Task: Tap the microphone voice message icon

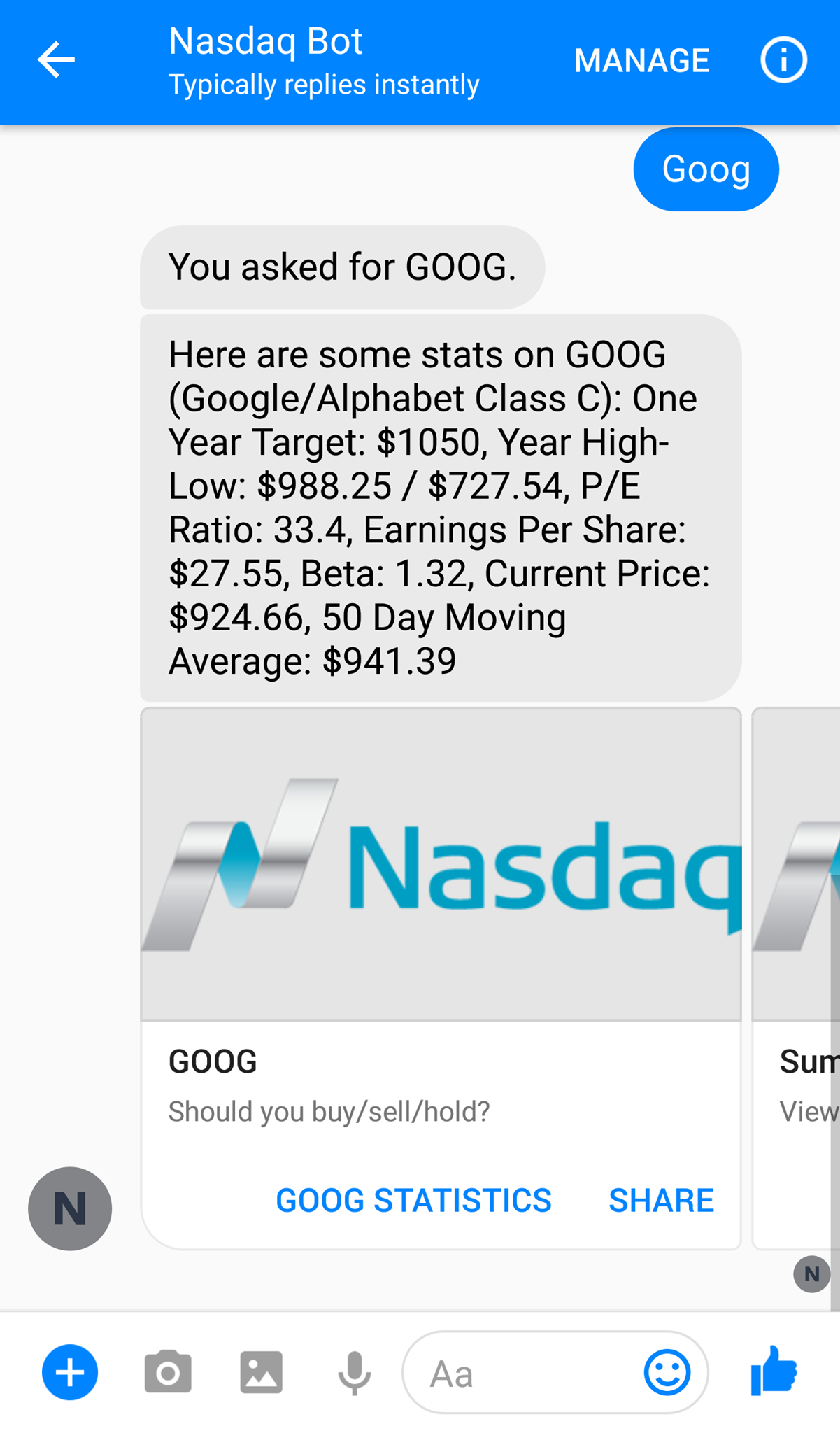Action: click(355, 1372)
